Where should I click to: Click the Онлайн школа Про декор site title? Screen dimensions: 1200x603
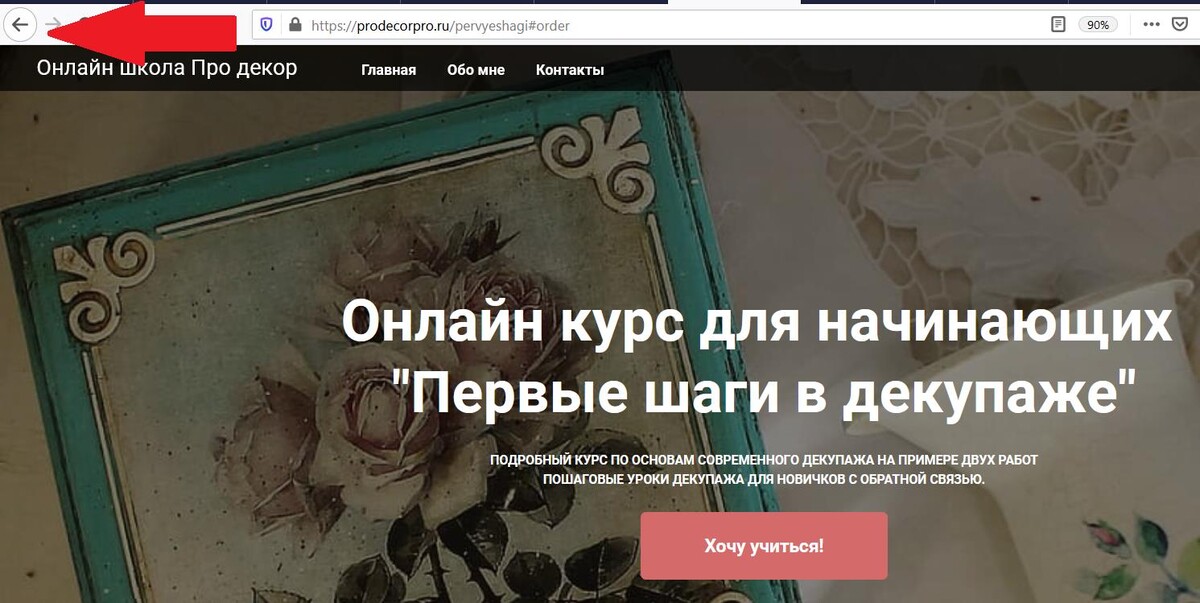click(167, 68)
